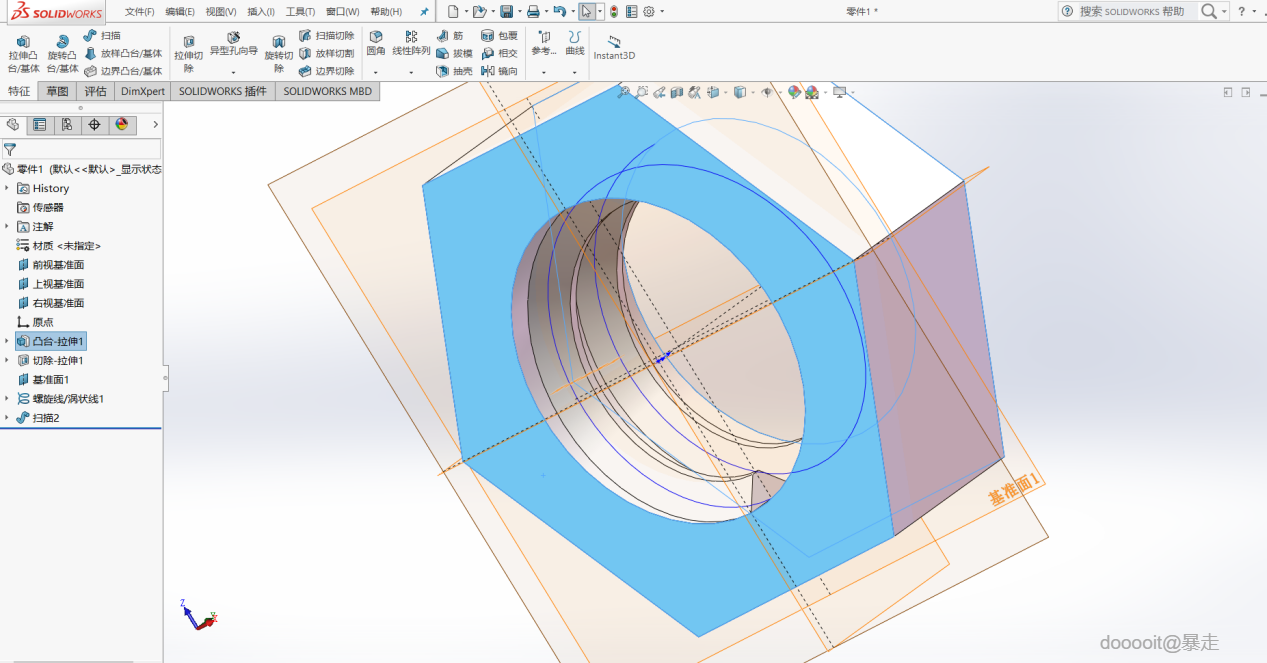Image resolution: width=1267 pixels, height=663 pixels.
Task: Open the 异型孔向导 dropdown arrow
Action: pos(233,72)
